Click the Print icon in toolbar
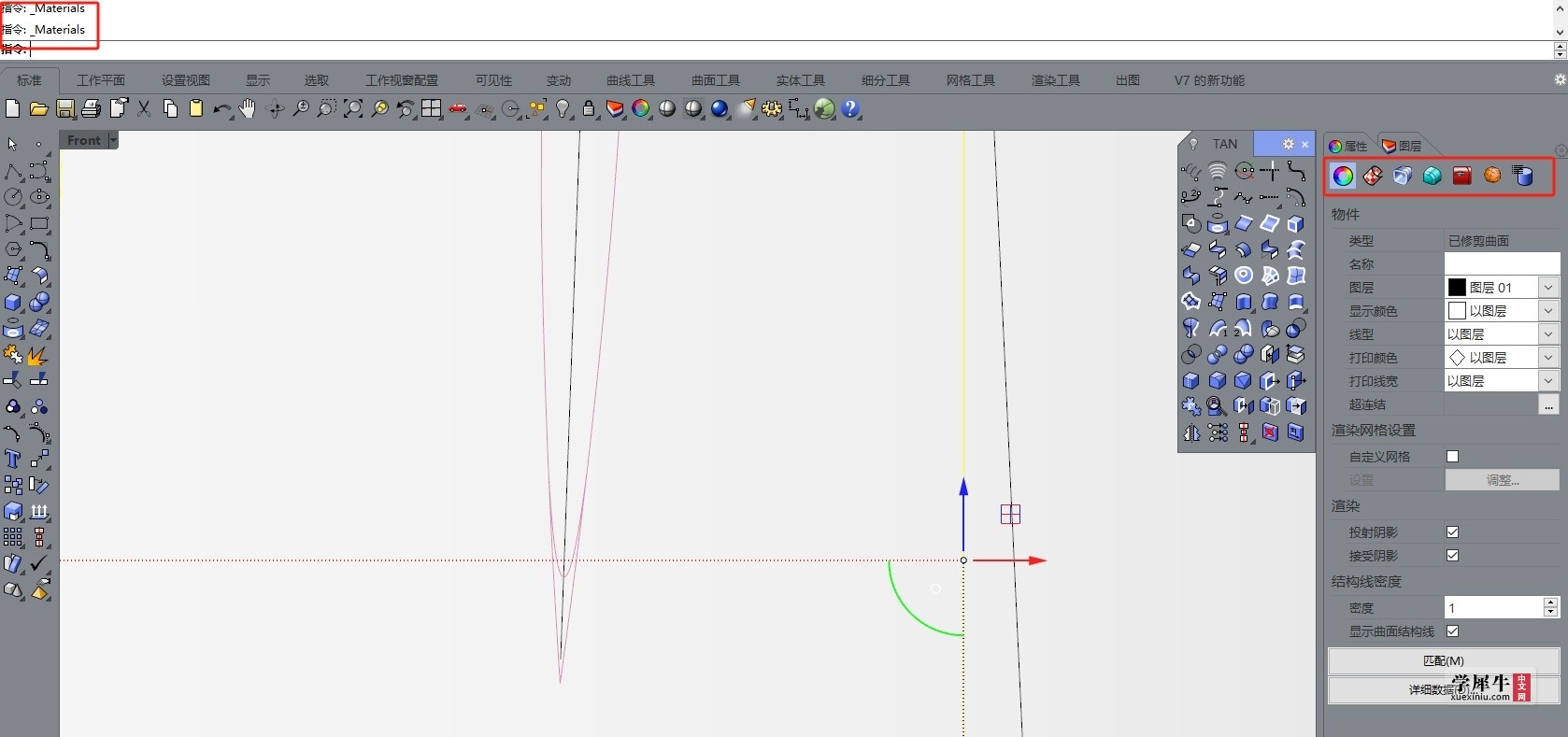1568x737 pixels. 91,109
